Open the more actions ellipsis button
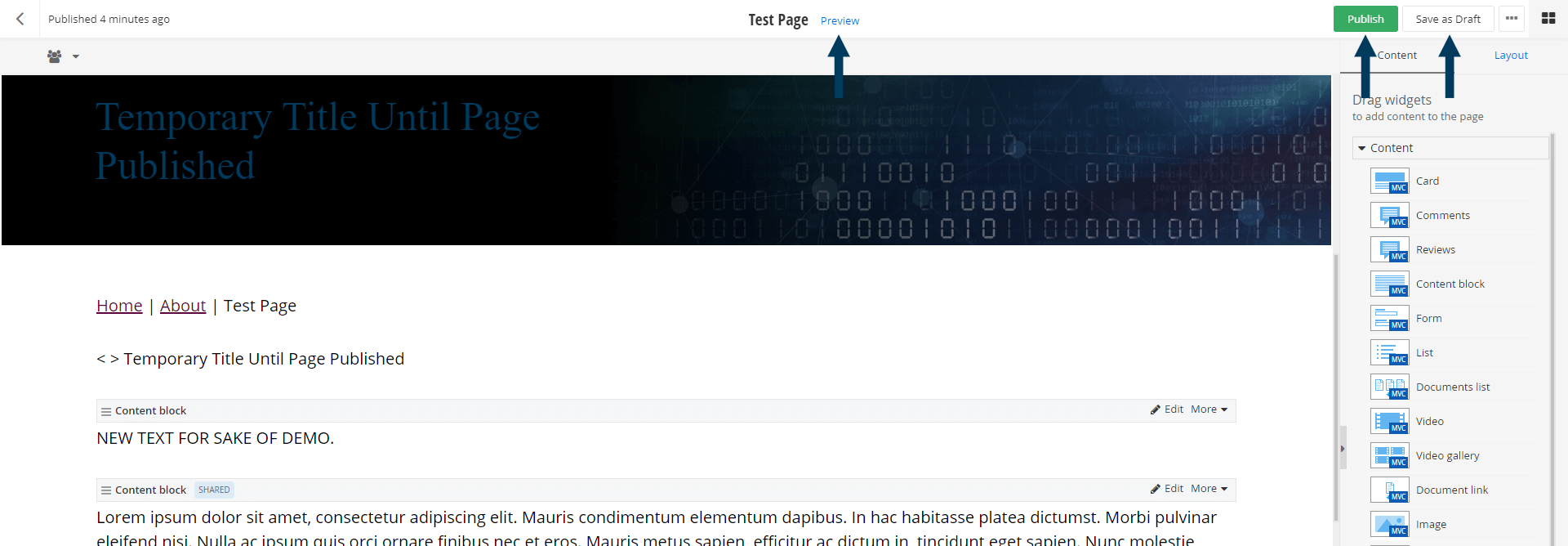The height and width of the screenshot is (546, 1568). coord(1512,19)
